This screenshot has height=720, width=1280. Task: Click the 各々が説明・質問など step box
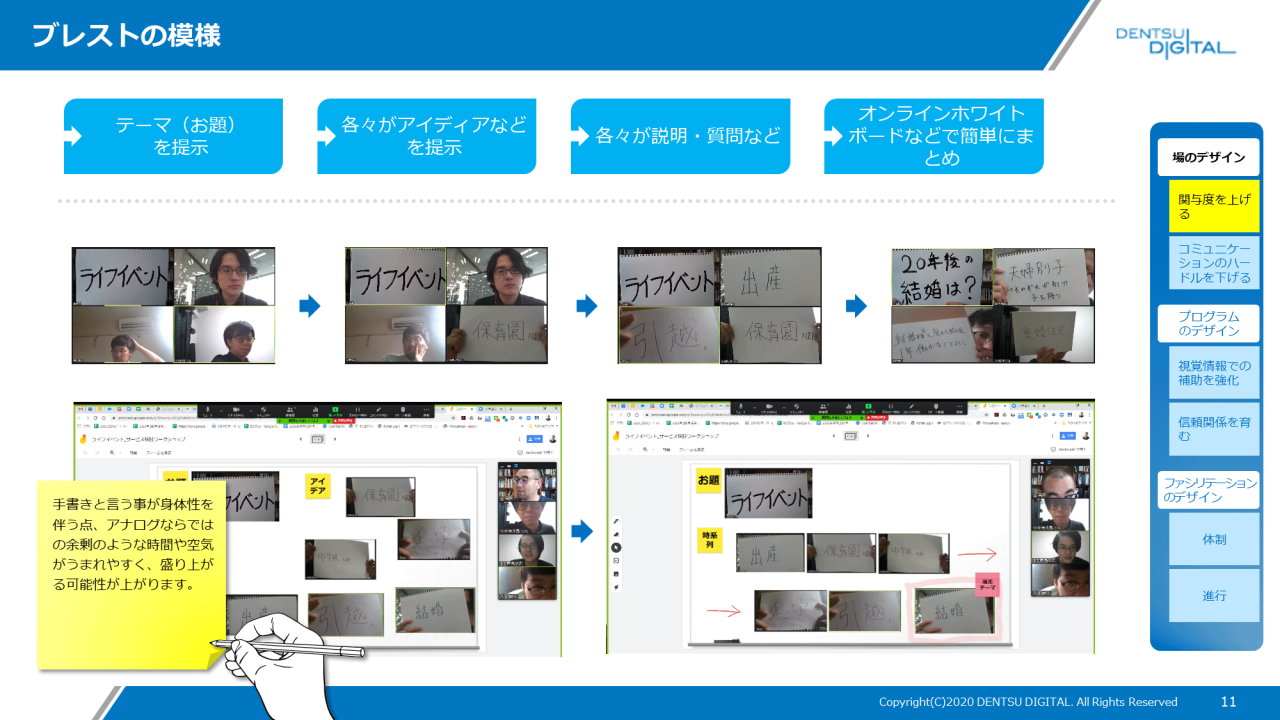pos(680,136)
